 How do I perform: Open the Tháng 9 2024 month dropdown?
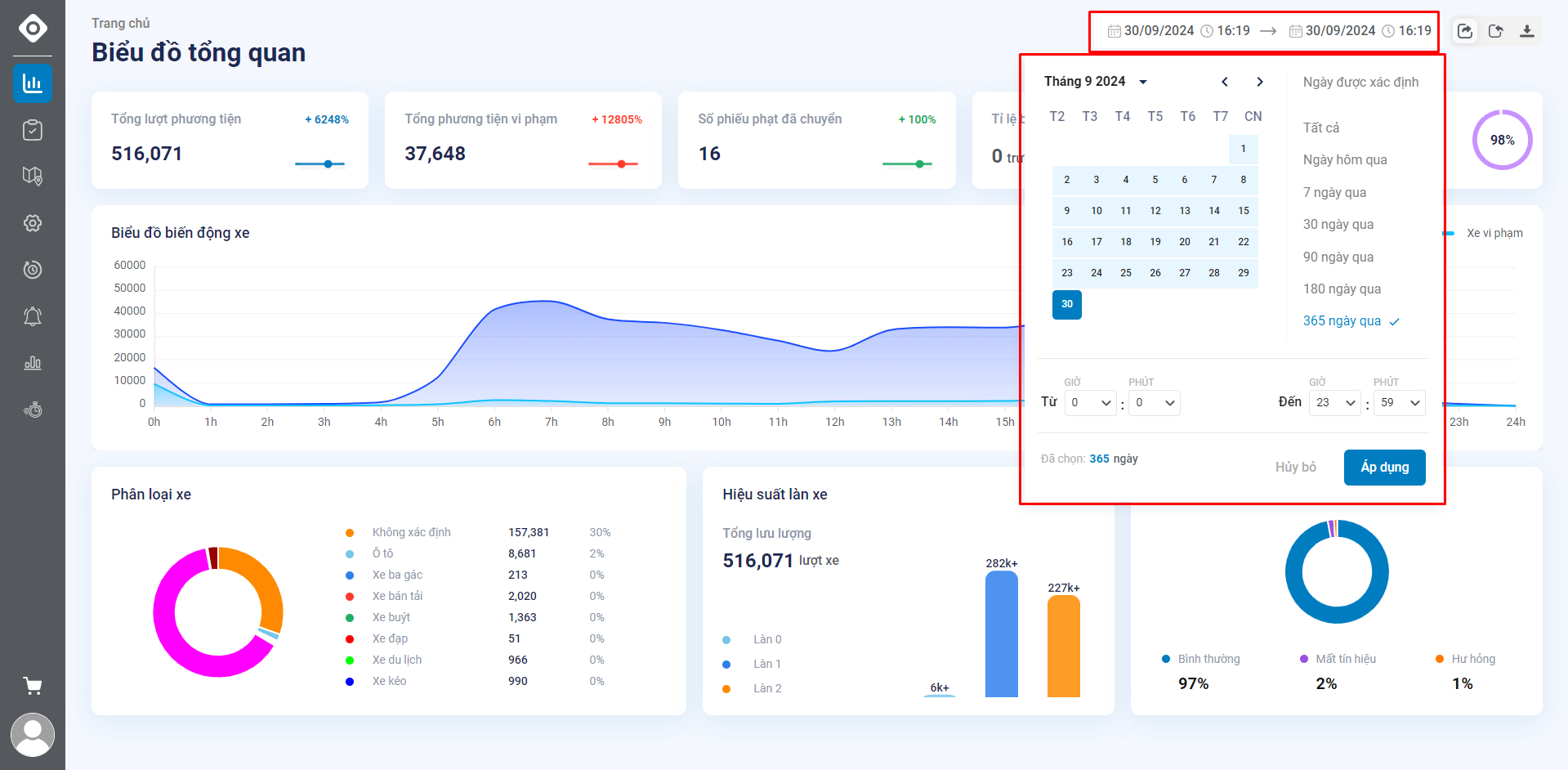point(1096,82)
